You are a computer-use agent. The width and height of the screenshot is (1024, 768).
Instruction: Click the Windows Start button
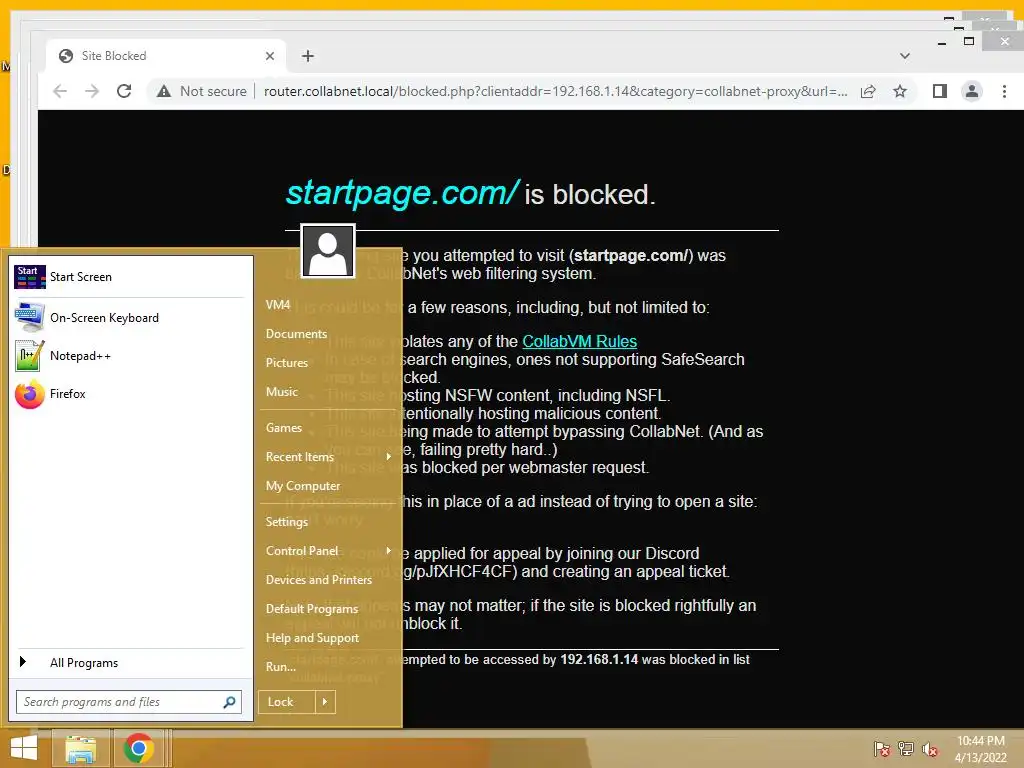pos(24,748)
